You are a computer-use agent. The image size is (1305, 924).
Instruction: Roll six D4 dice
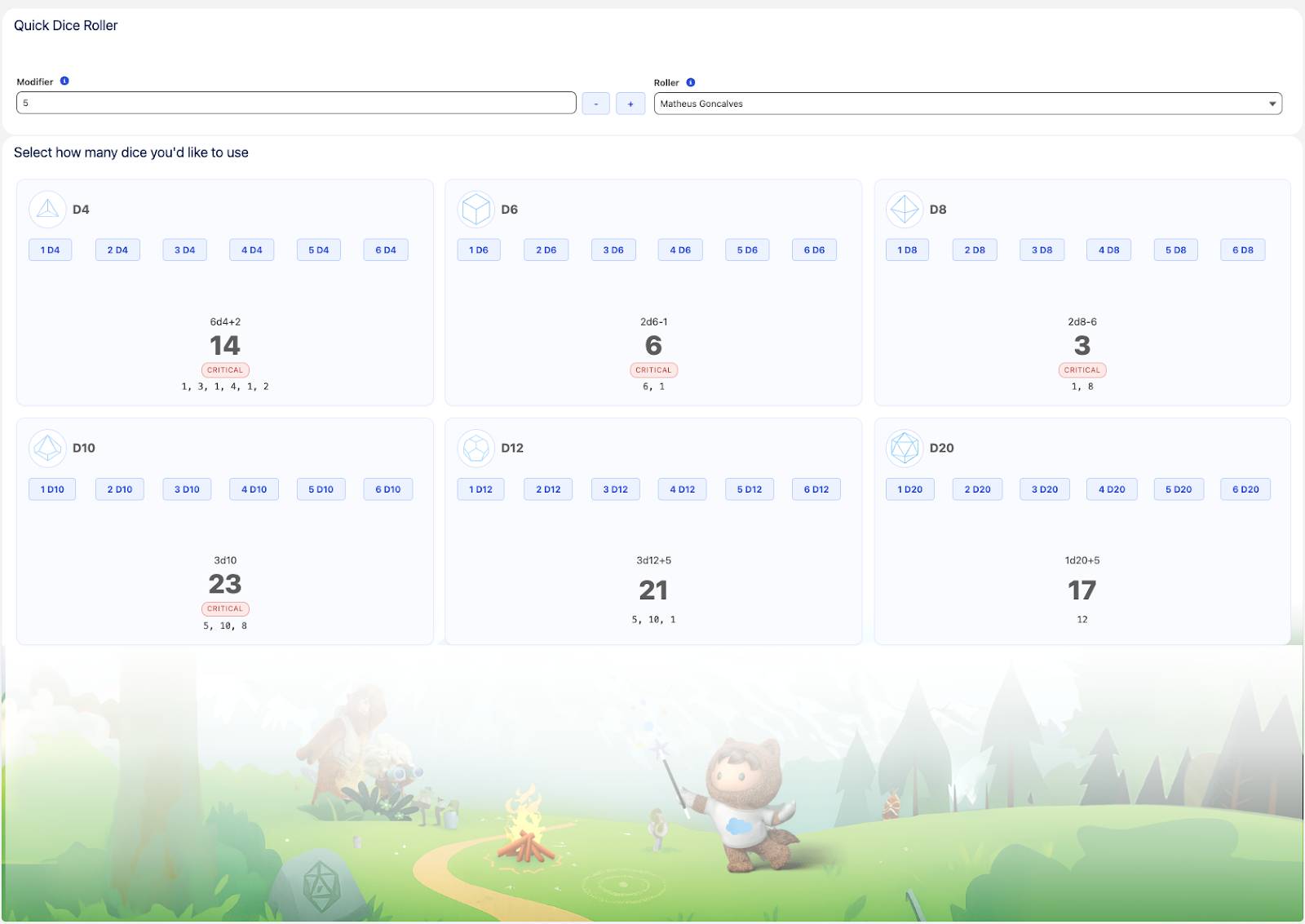click(385, 250)
